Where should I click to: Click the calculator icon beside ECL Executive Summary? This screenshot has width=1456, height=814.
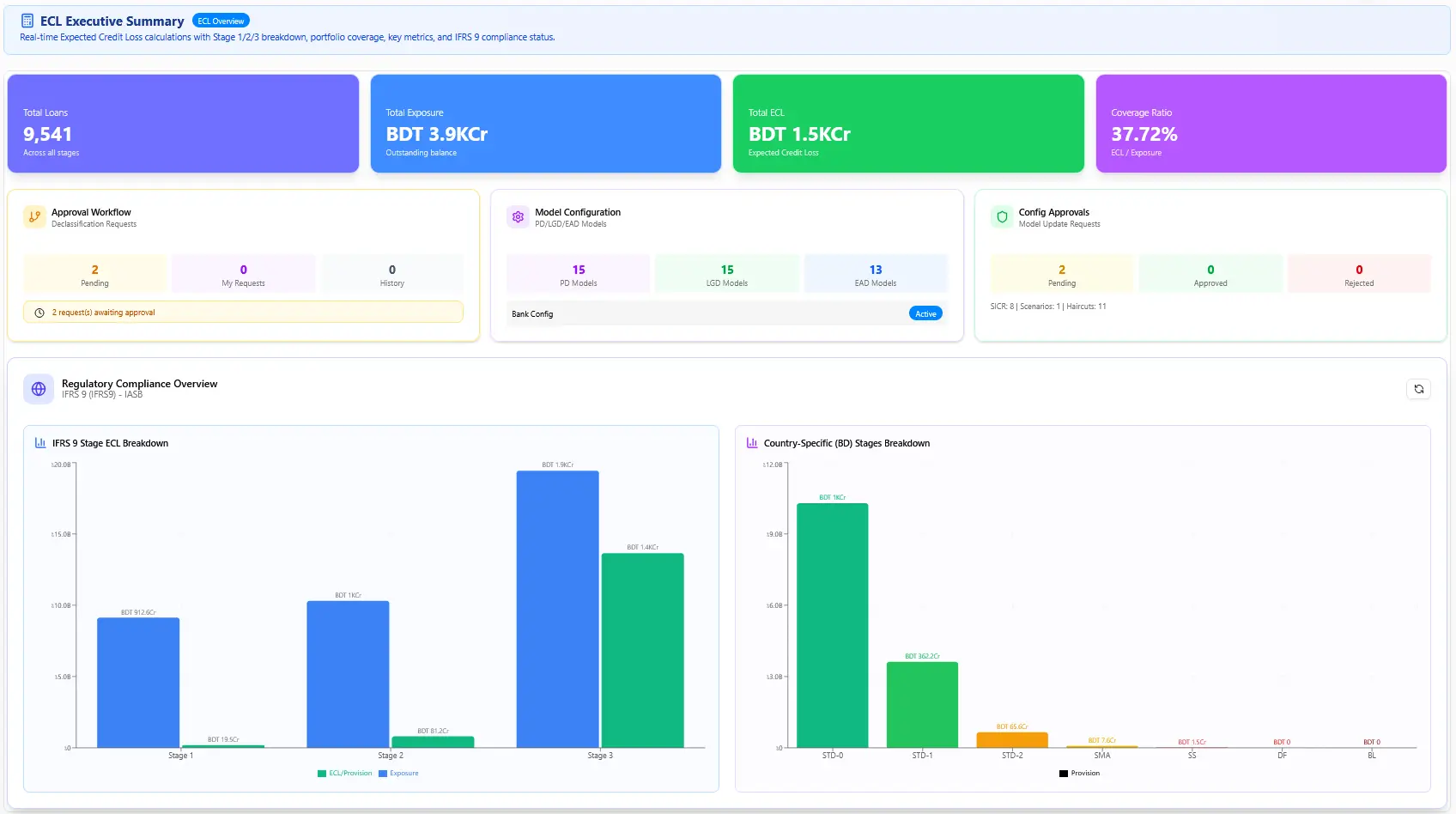pos(27,21)
